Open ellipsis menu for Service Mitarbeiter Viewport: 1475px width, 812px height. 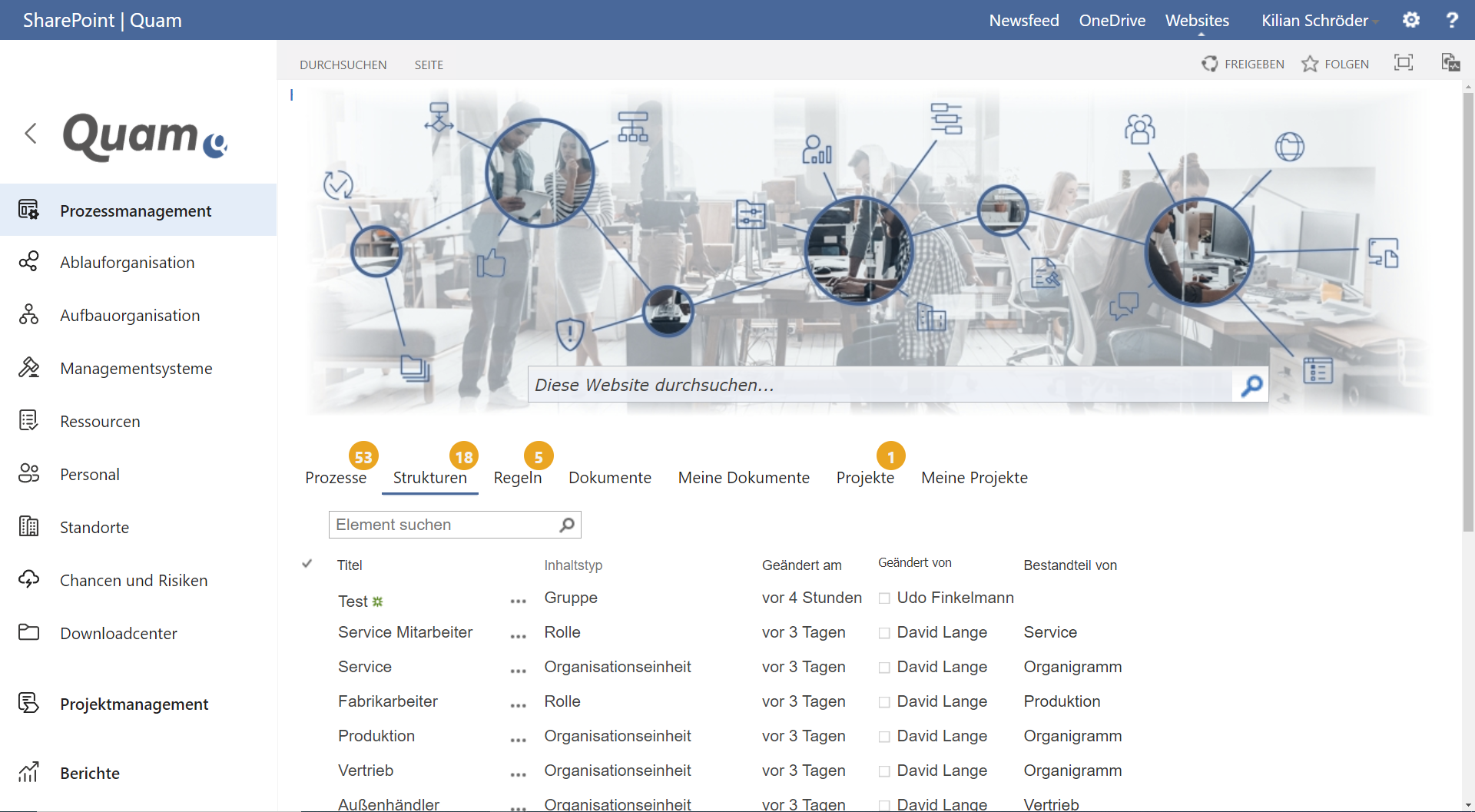519,636
